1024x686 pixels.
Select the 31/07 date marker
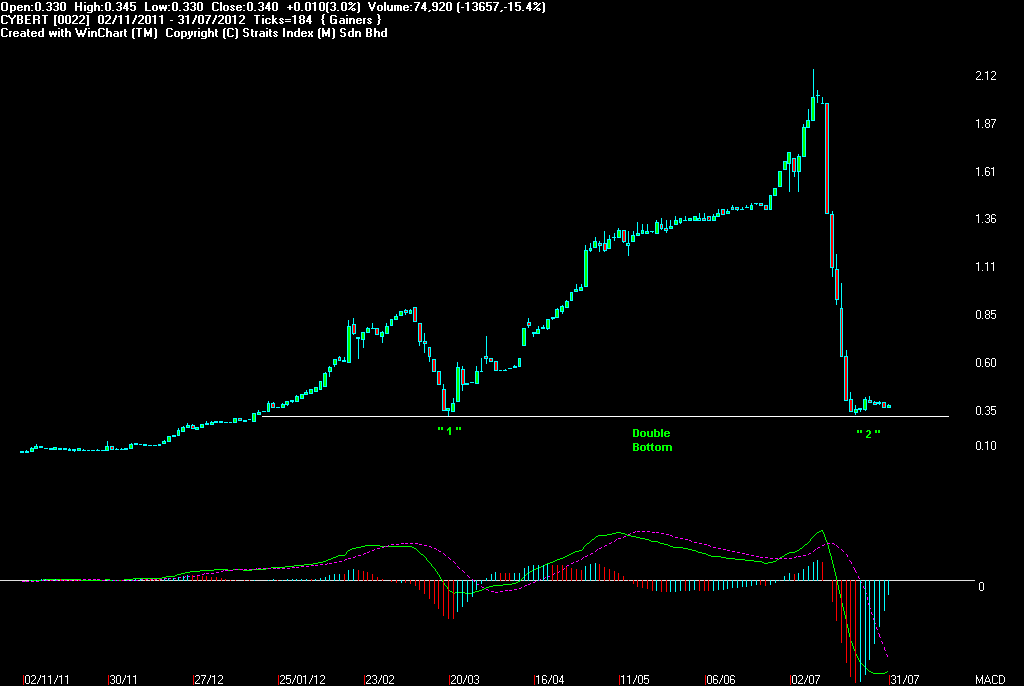[904, 679]
